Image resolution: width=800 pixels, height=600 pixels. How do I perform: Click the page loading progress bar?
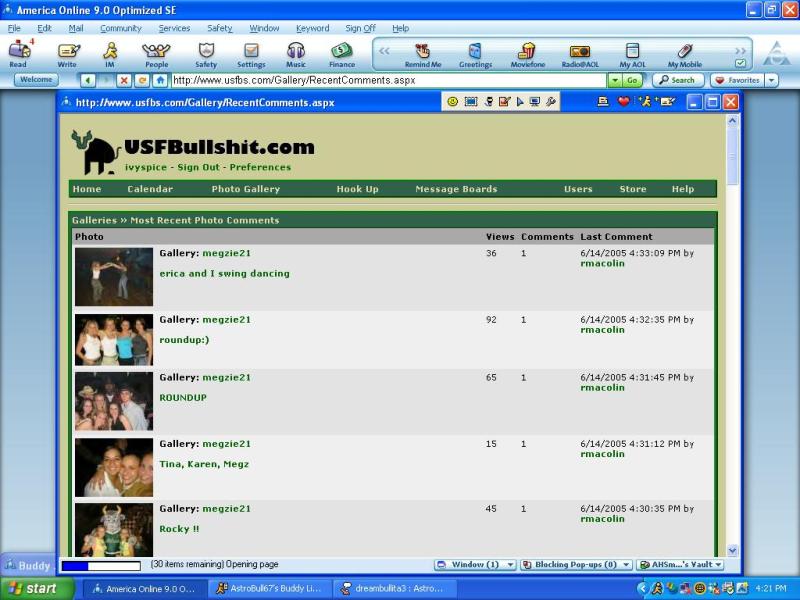(101, 565)
